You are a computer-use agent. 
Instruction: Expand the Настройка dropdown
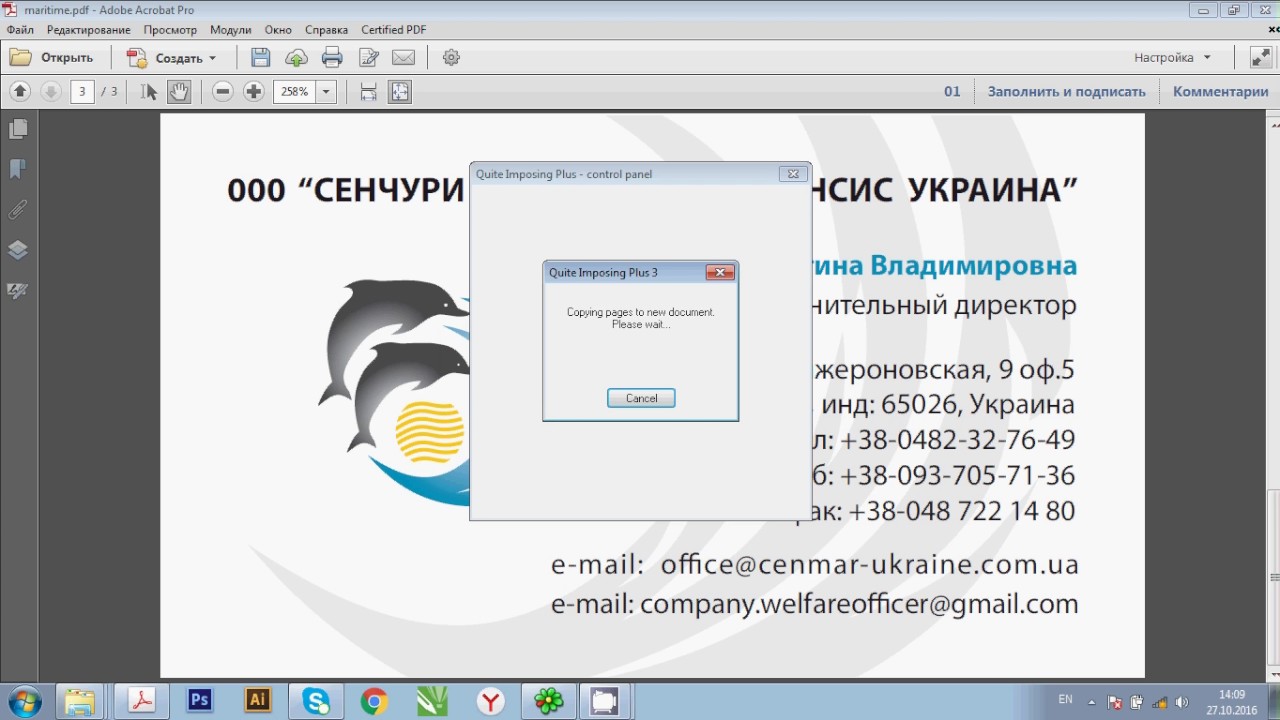coord(1172,58)
